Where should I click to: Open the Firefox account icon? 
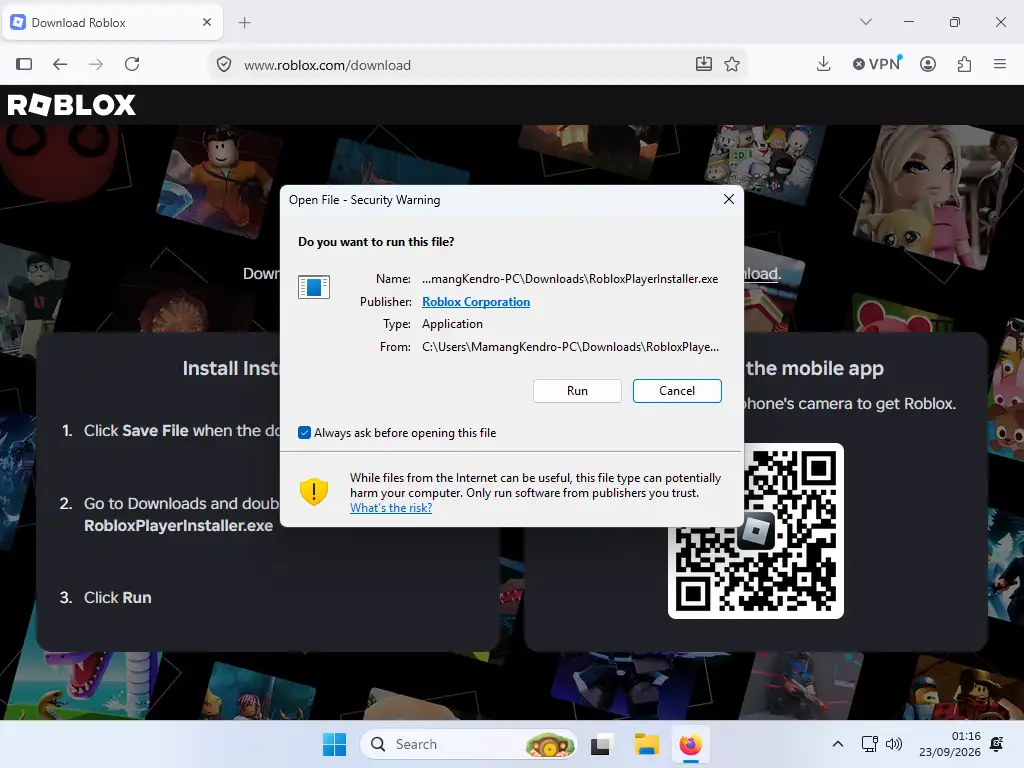[x=928, y=64]
